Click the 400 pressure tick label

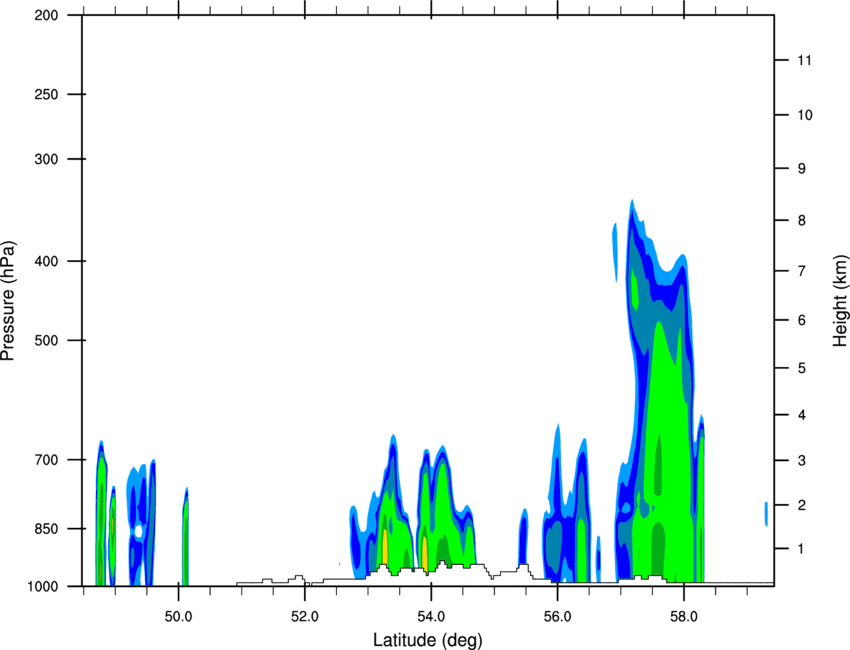tap(46, 261)
